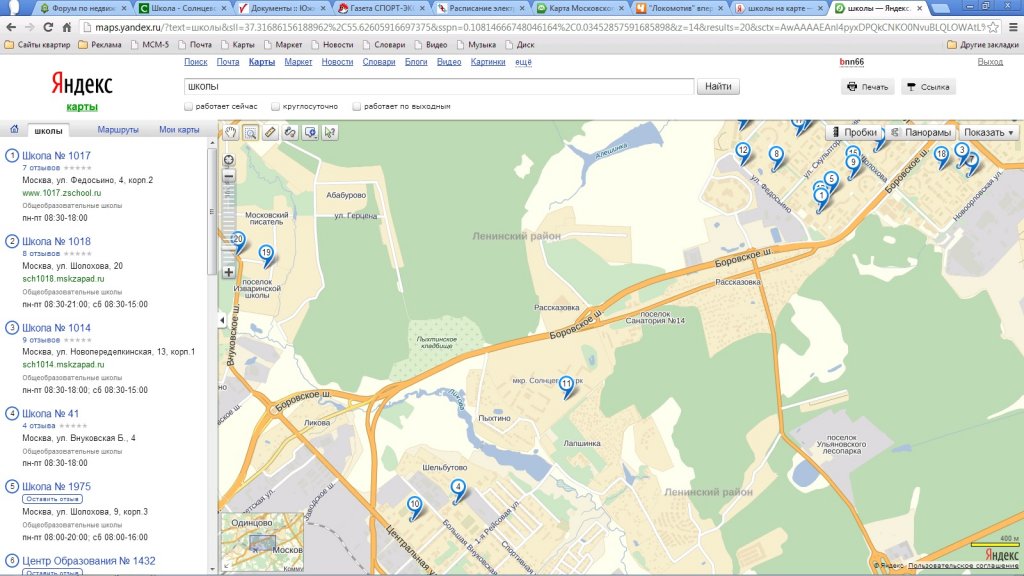Zoom out with the minus button
The width and height of the screenshot is (1024, 576).
coord(229,176)
